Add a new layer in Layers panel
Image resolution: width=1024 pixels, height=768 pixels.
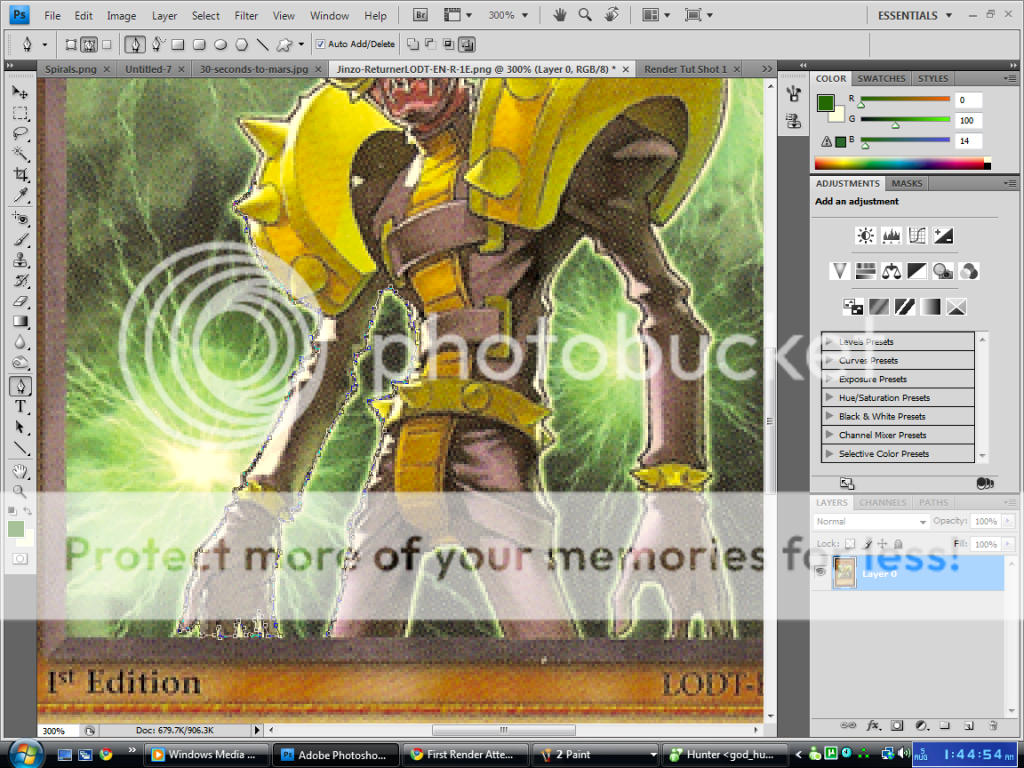[967, 725]
